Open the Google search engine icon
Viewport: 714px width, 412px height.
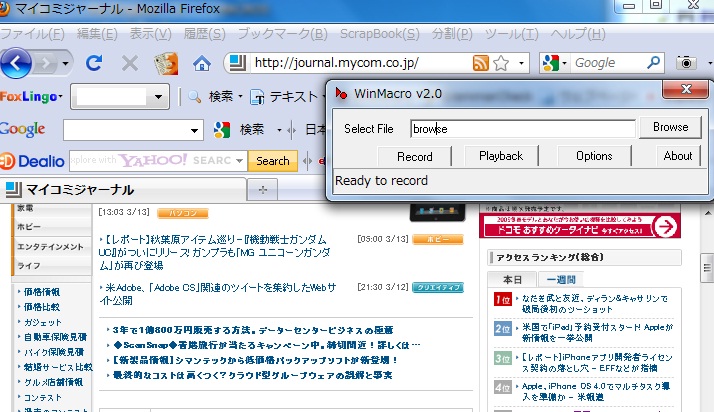pos(551,63)
